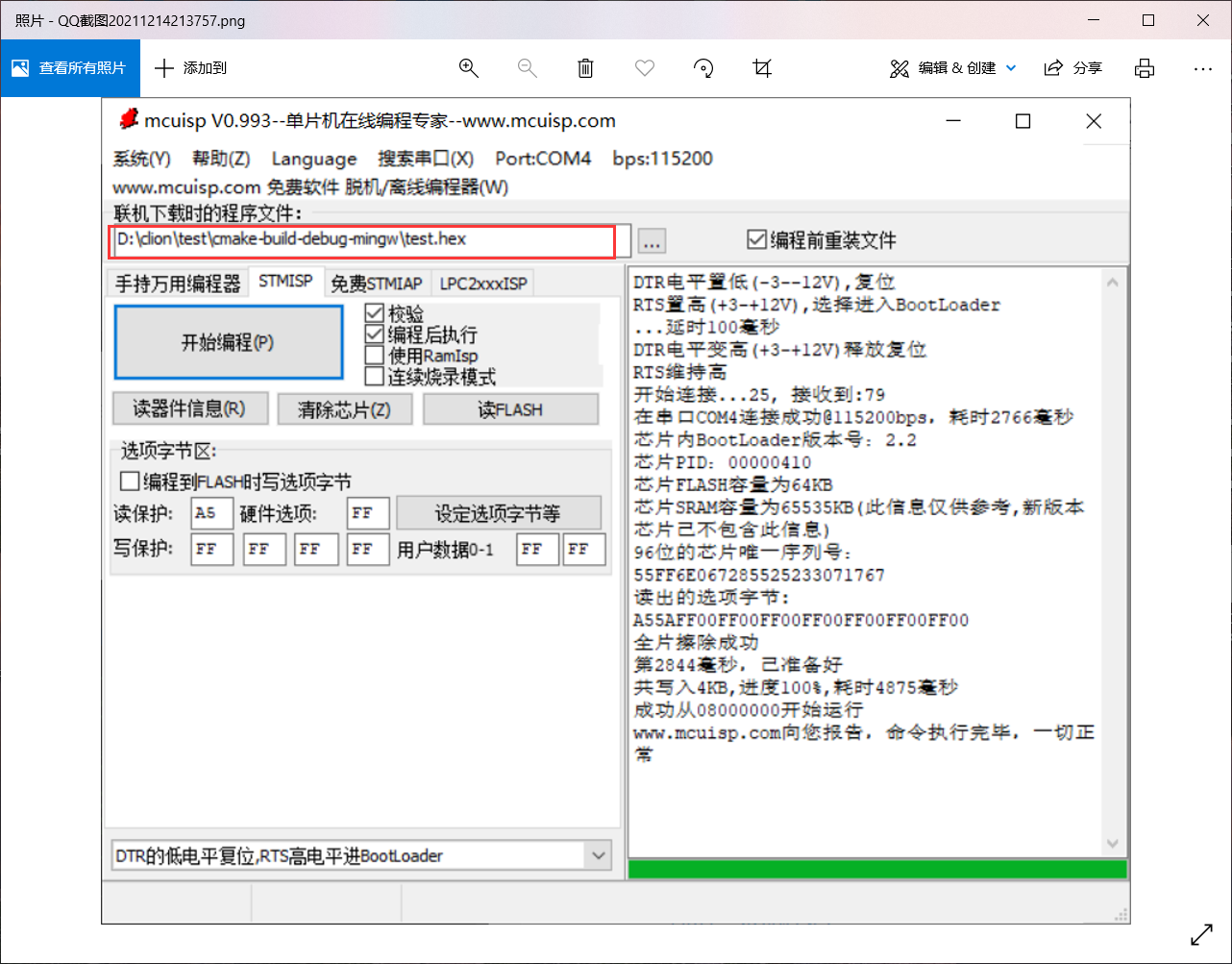Close the mcuisp window
Image resolution: width=1232 pixels, height=964 pixels.
[x=1094, y=120]
